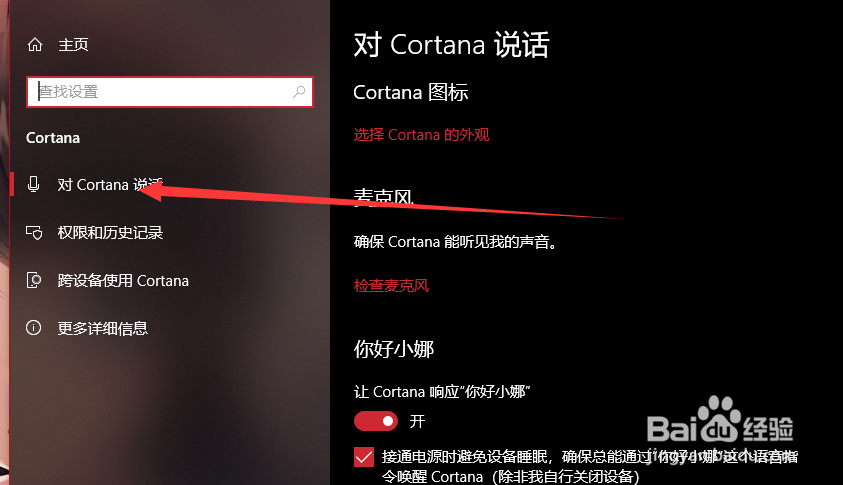This screenshot has height=485, width=843.
Task: Click the 选择 Cortana 的外观 link
Action: pos(422,134)
